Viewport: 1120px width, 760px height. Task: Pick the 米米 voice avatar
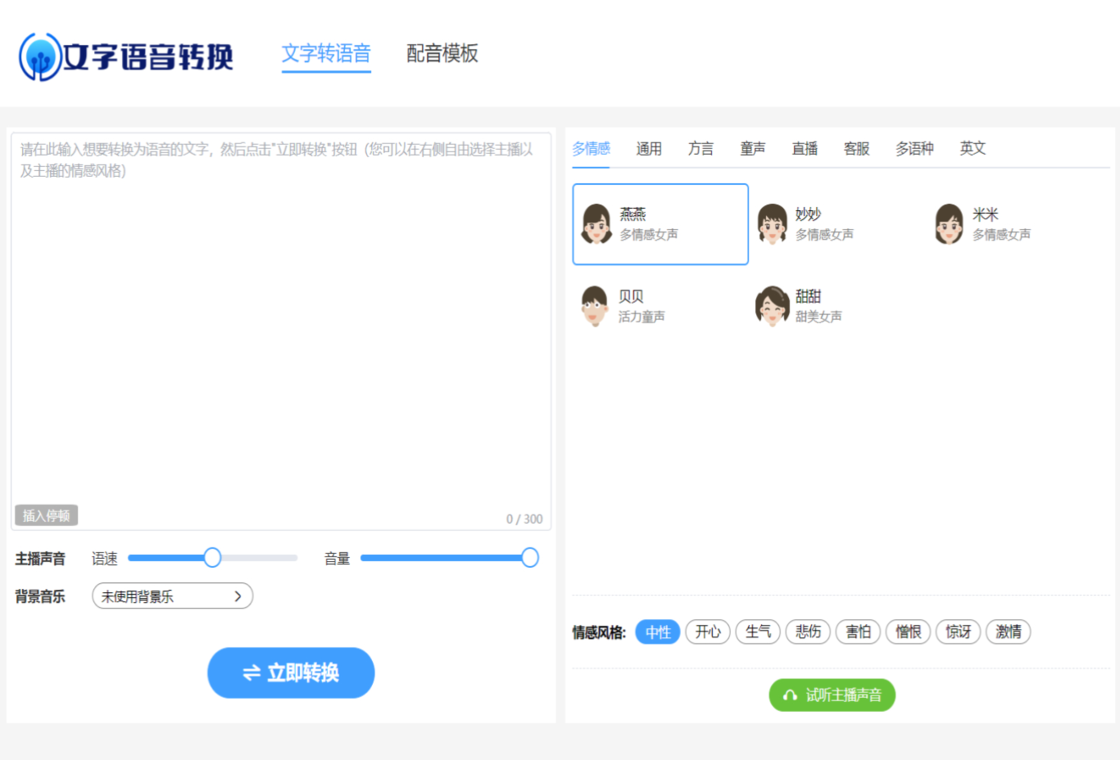point(949,224)
